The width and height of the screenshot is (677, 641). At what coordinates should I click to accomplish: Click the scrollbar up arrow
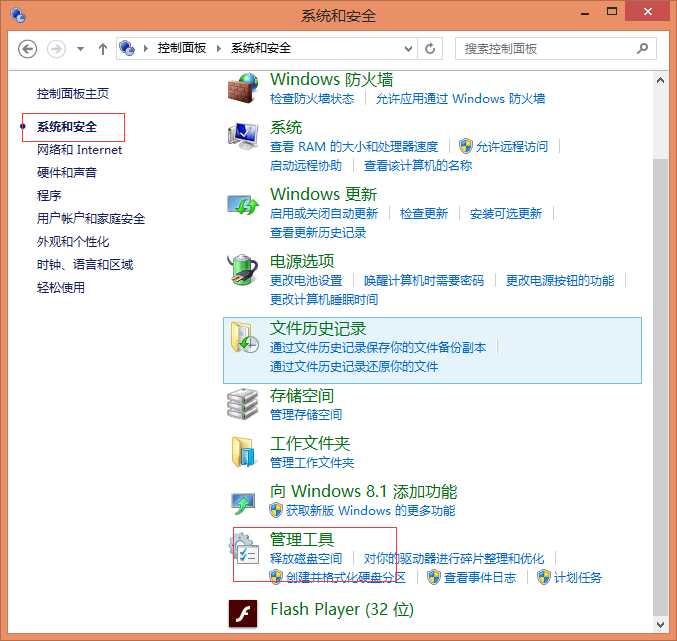point(660,81)
